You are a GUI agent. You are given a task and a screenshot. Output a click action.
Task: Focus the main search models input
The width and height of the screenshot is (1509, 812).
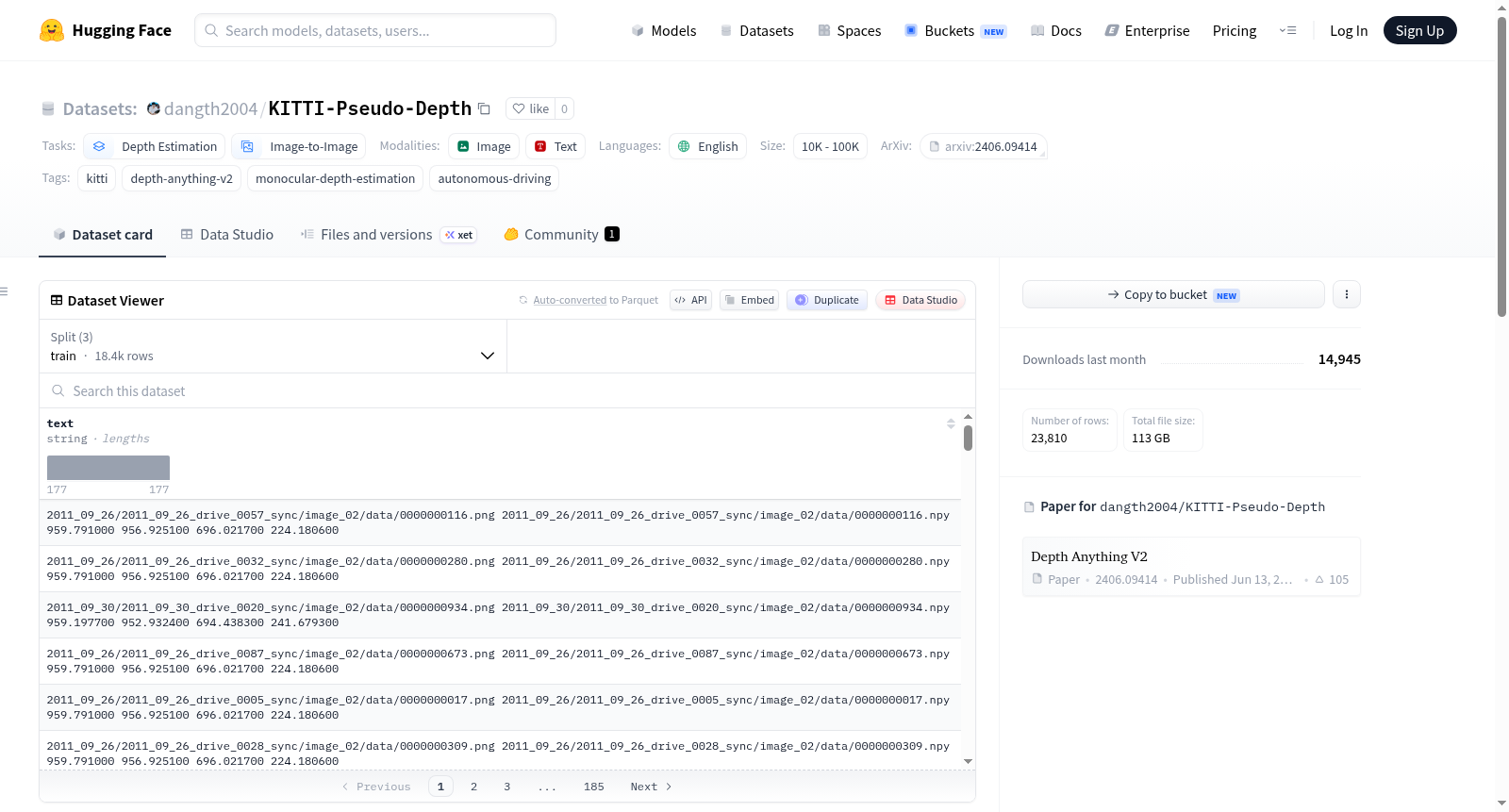point(375,30)
